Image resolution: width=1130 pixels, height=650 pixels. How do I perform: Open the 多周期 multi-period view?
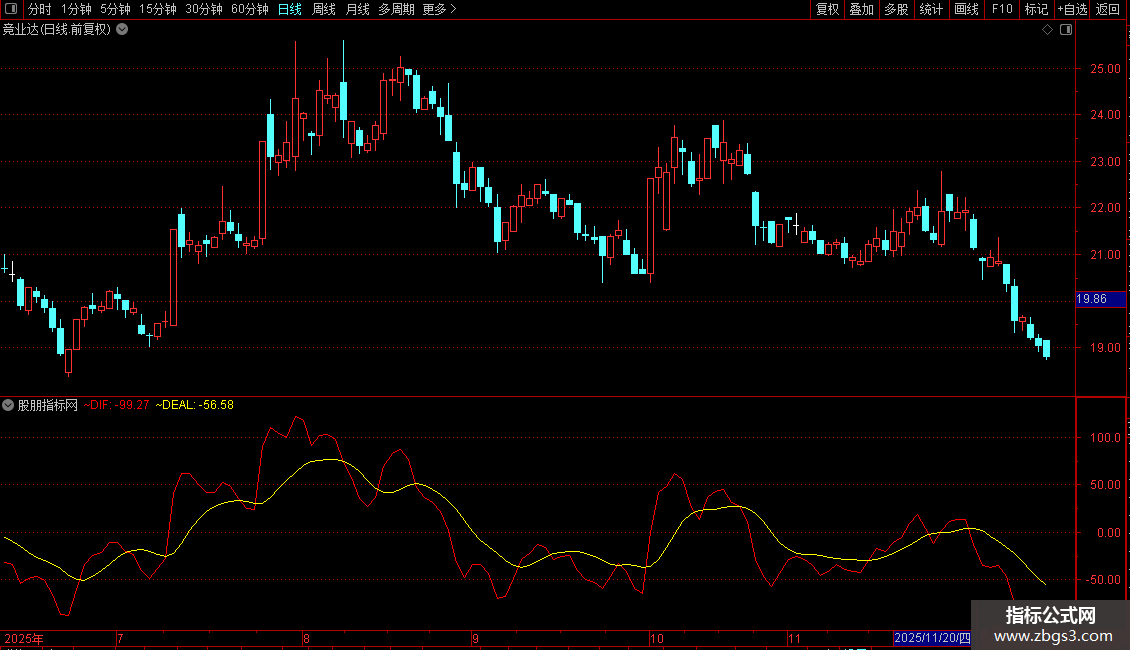pyautogui.click(x=396, y=9)
